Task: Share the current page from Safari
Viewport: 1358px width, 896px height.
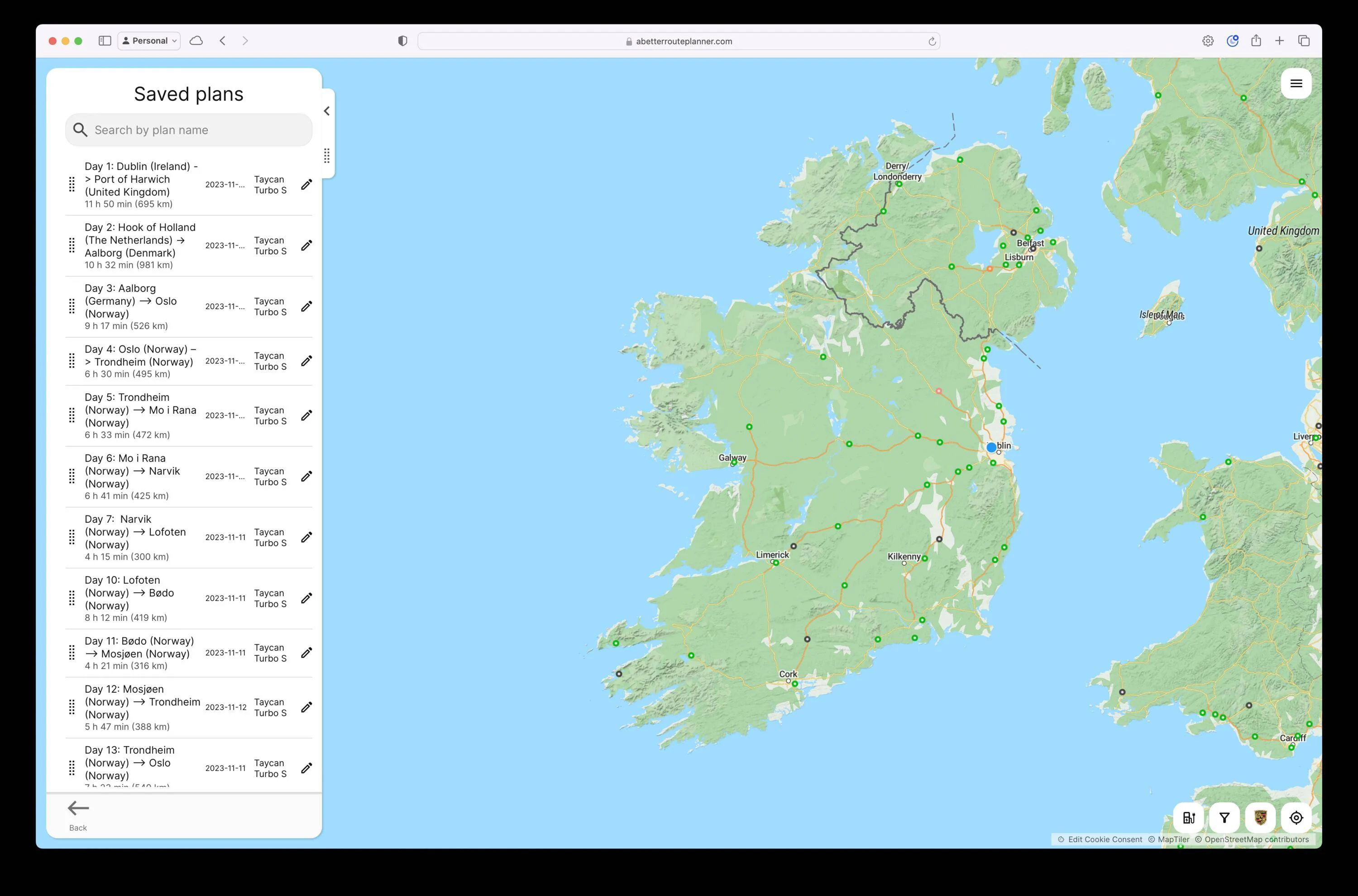Action: 1256,40
